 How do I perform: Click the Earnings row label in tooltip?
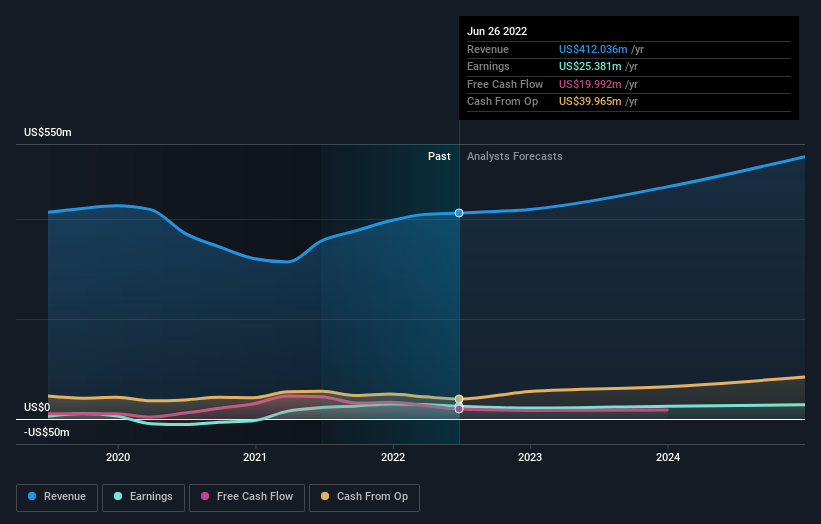488,66
